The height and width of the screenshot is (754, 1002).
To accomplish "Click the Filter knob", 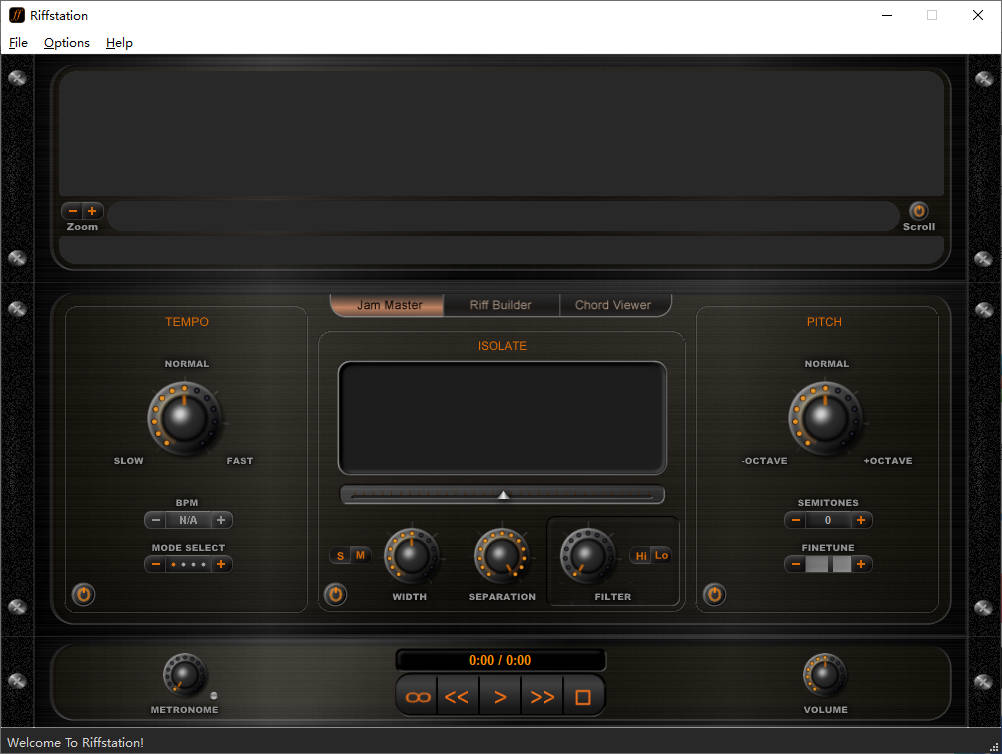I will pos(587,555).
